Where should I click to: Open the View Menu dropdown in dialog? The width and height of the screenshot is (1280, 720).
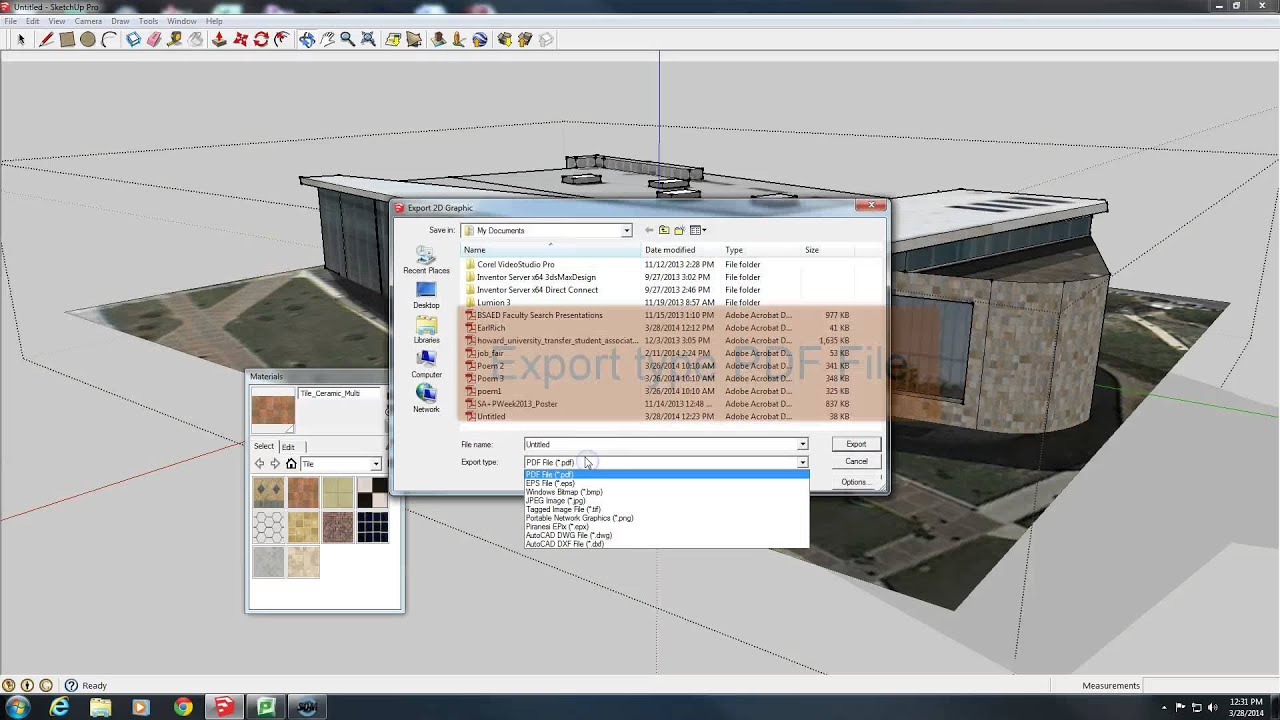698,230
